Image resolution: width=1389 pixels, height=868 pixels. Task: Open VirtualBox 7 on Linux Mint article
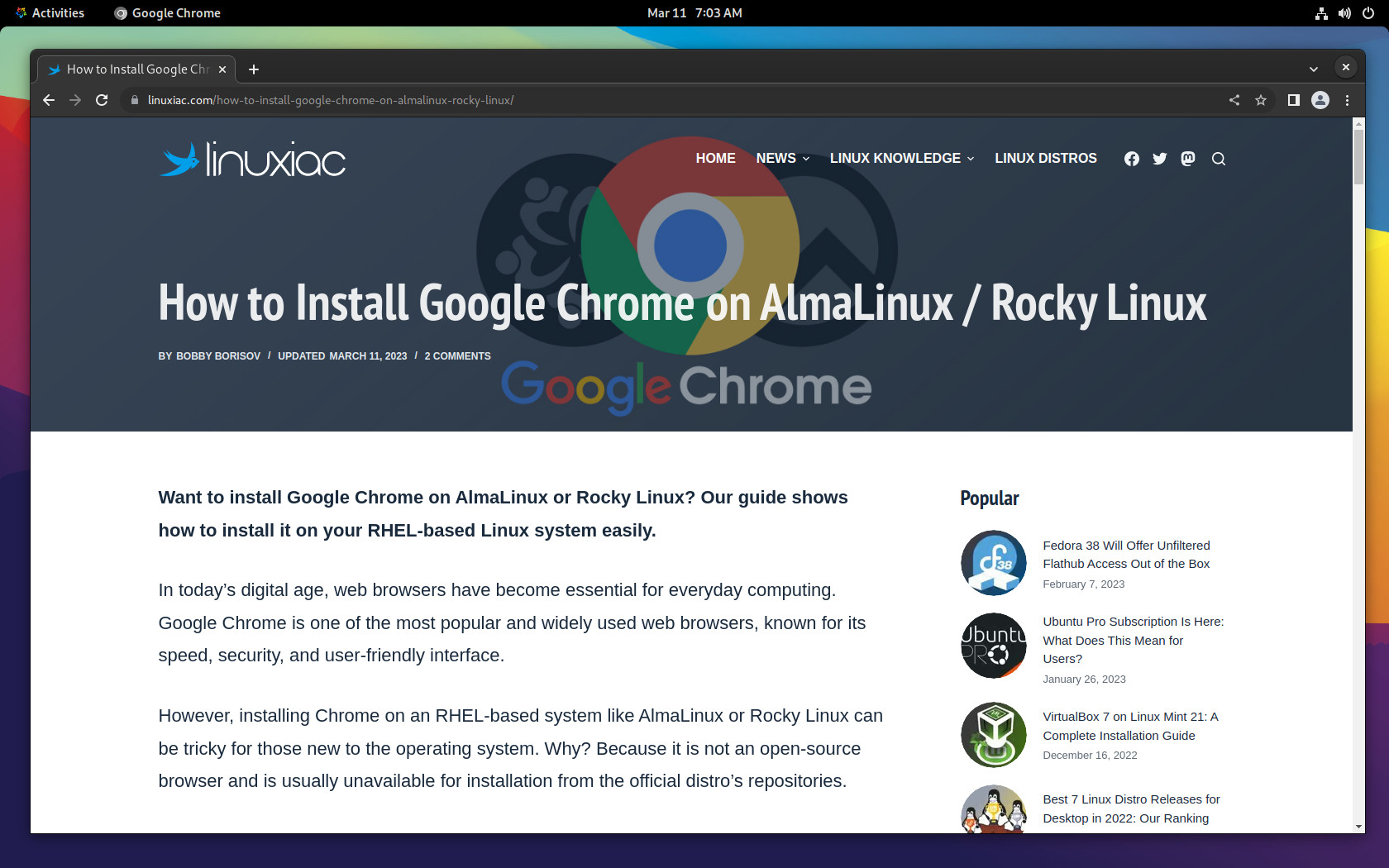pos(1130,726)
